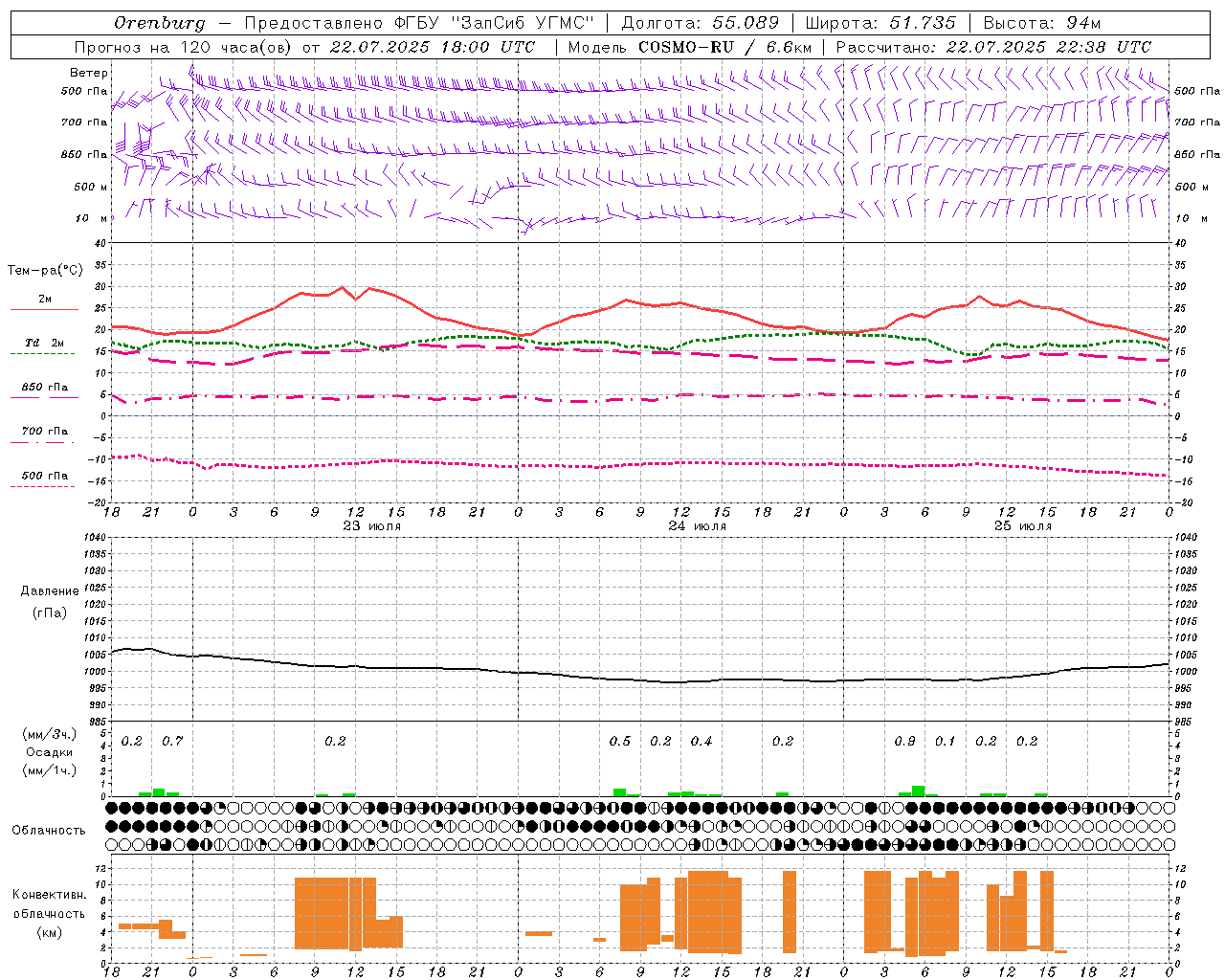The height and width of the screenshot is (980, 1225).
Task: Click the station name "Orenburg" in the header
Action: pyautogui.click(x=159, y=23)
